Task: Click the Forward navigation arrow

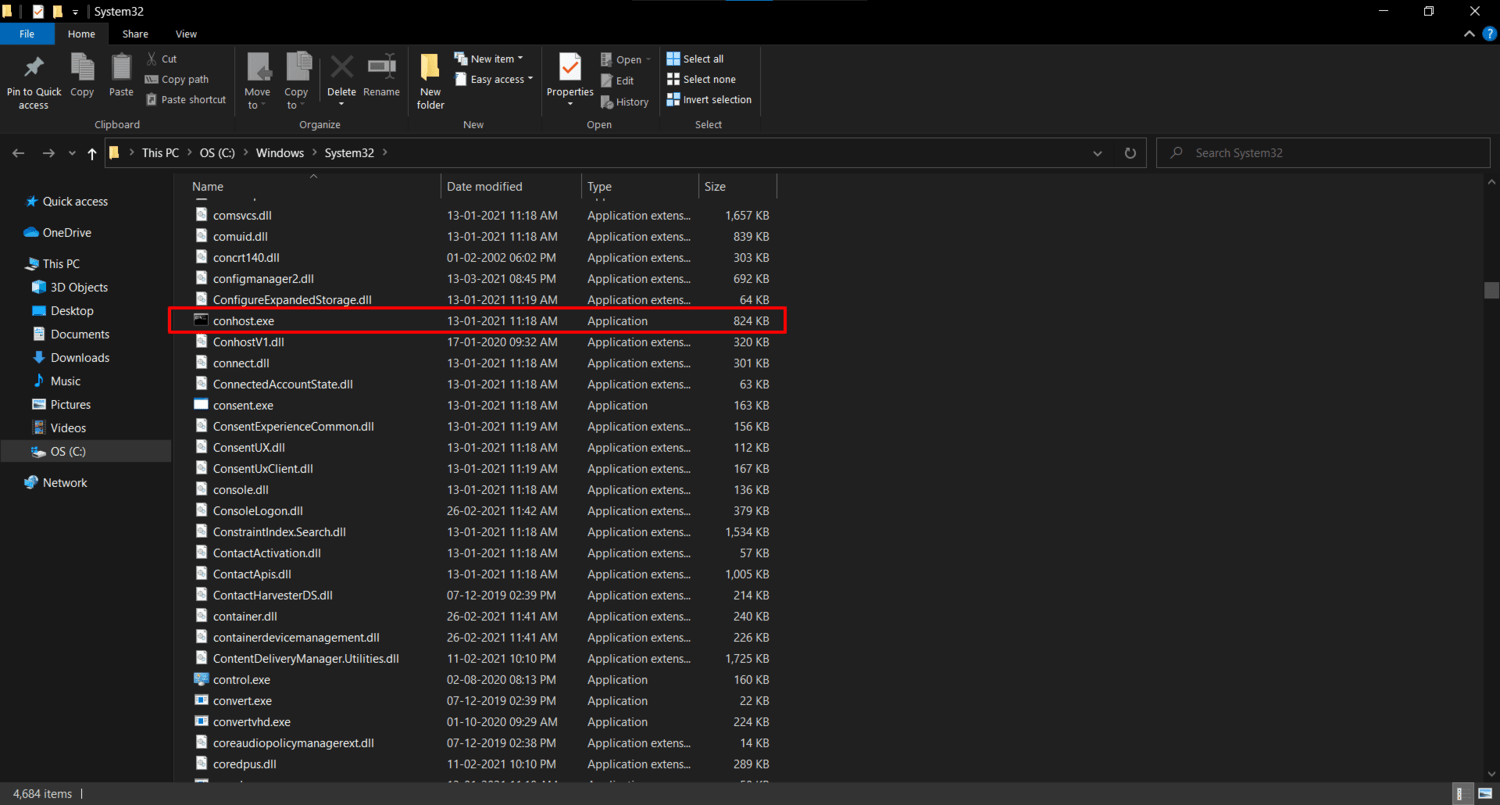Action: [48, 153]
